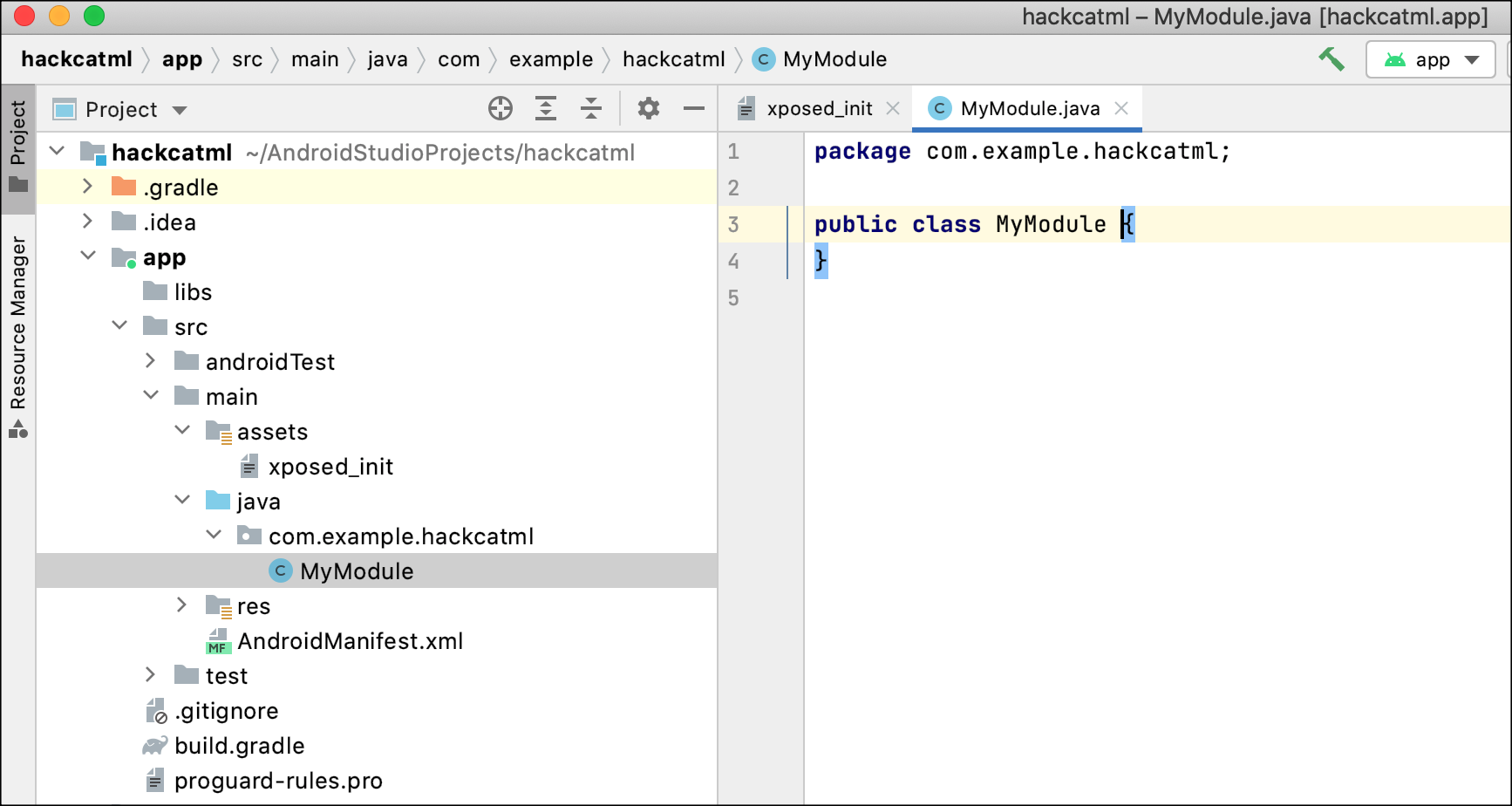Collapse the java folder
Image resolution: width=1512 pixels, height=806 pixels.
tap(182, 501)
